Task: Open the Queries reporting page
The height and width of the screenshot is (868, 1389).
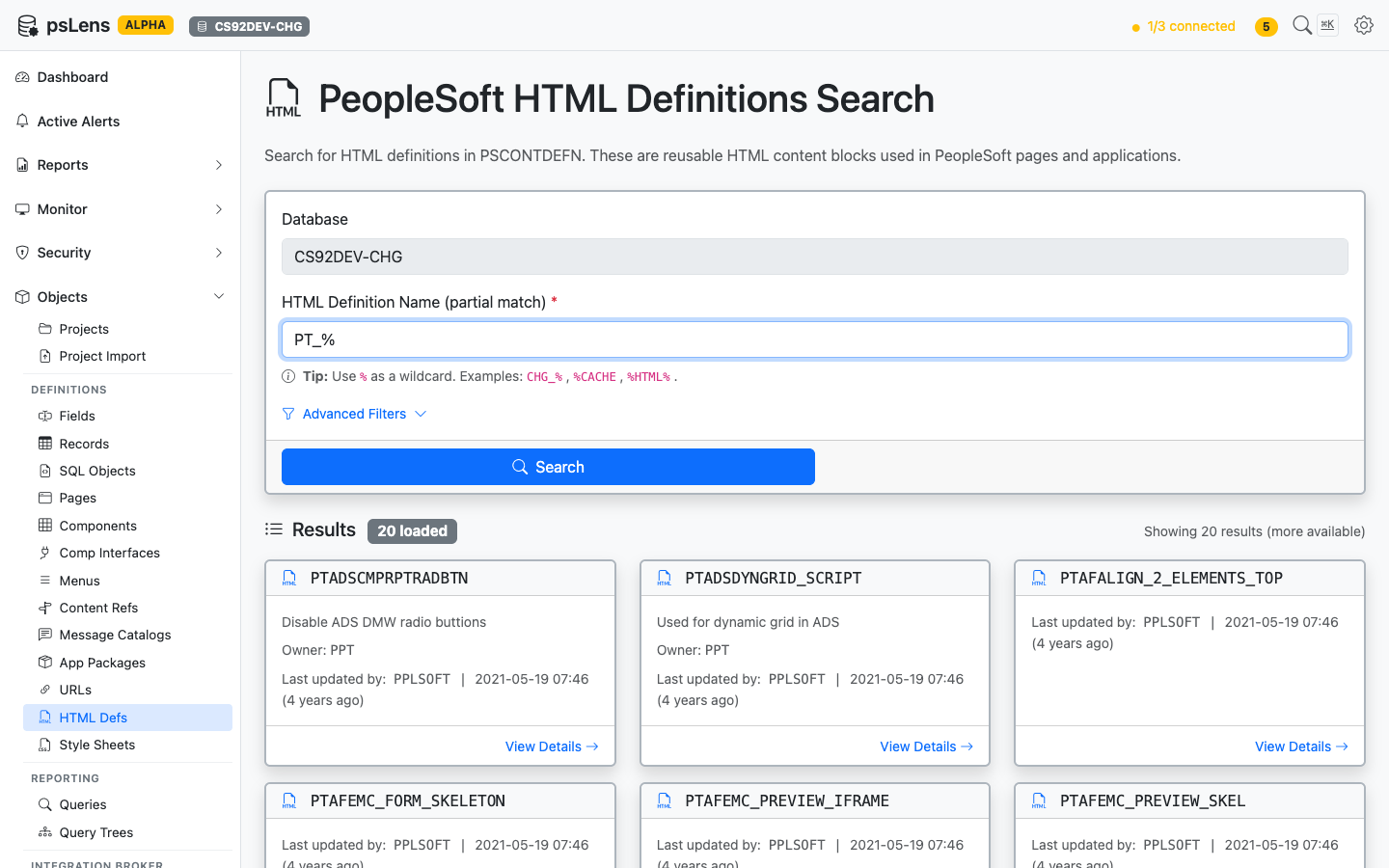Action: [x=127, y=804]
